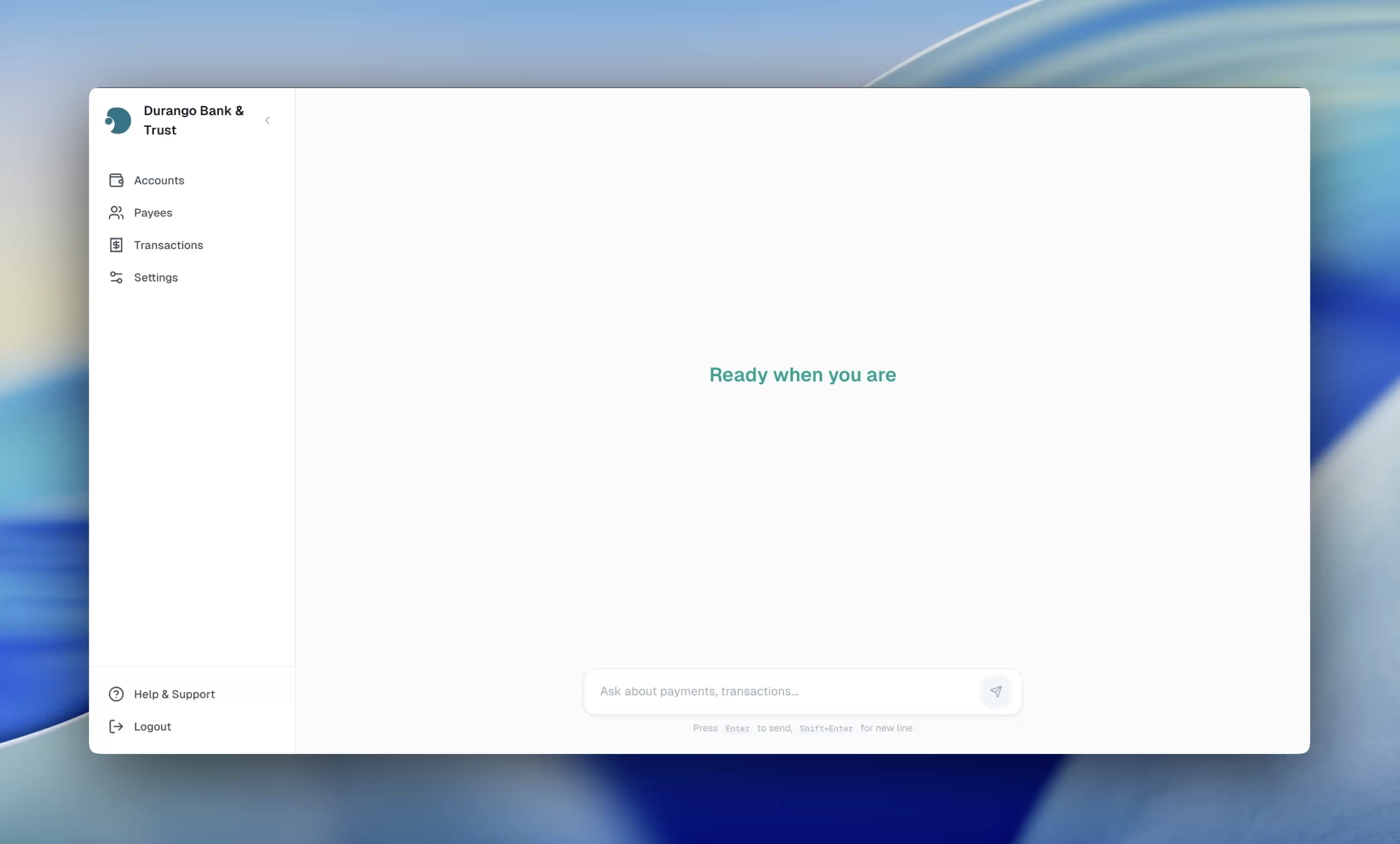Click the Durango Bank & Trust title text
This screenshot has width=1400, height=844.
click(194, 120)
